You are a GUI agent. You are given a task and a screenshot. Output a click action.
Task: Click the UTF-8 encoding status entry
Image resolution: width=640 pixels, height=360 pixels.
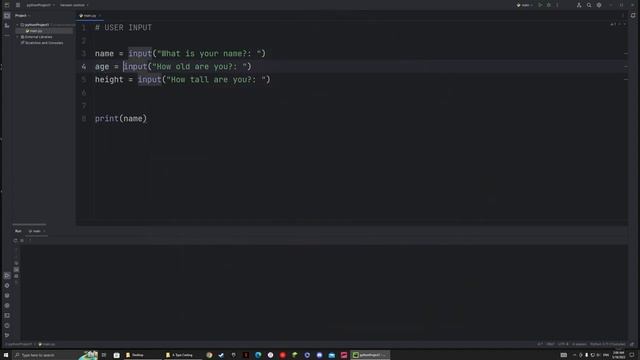click(563, 344)
